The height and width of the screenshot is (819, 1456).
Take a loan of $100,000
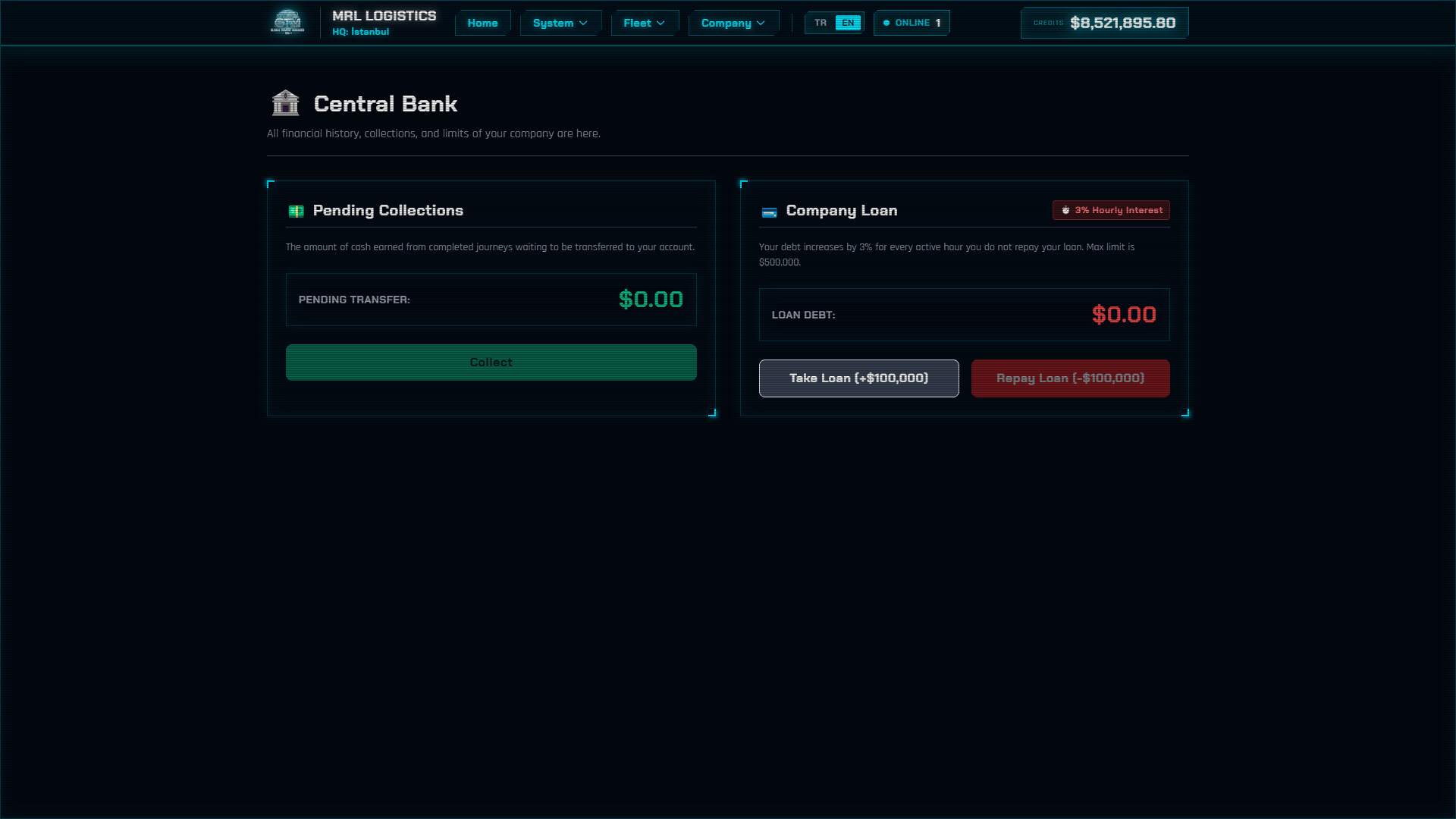coord(858,378)
